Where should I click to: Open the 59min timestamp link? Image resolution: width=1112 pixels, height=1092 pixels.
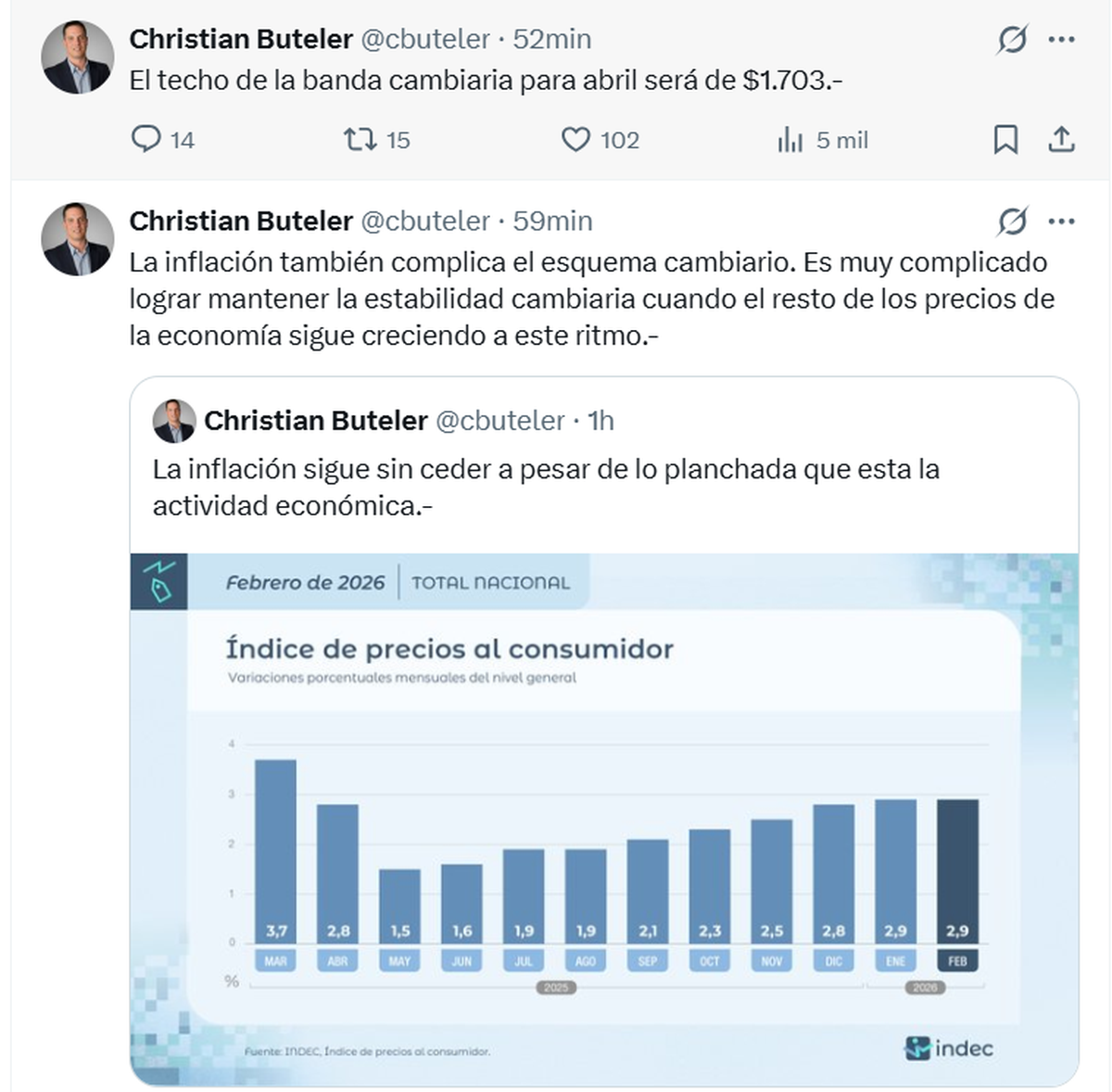(x=553, y=221)
